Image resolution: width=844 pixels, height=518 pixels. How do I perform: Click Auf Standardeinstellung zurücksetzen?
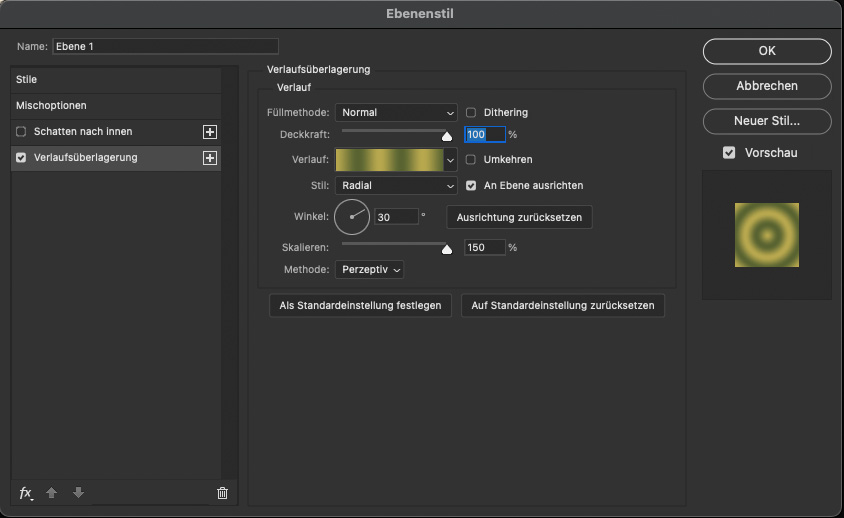(x=563, y=306)
